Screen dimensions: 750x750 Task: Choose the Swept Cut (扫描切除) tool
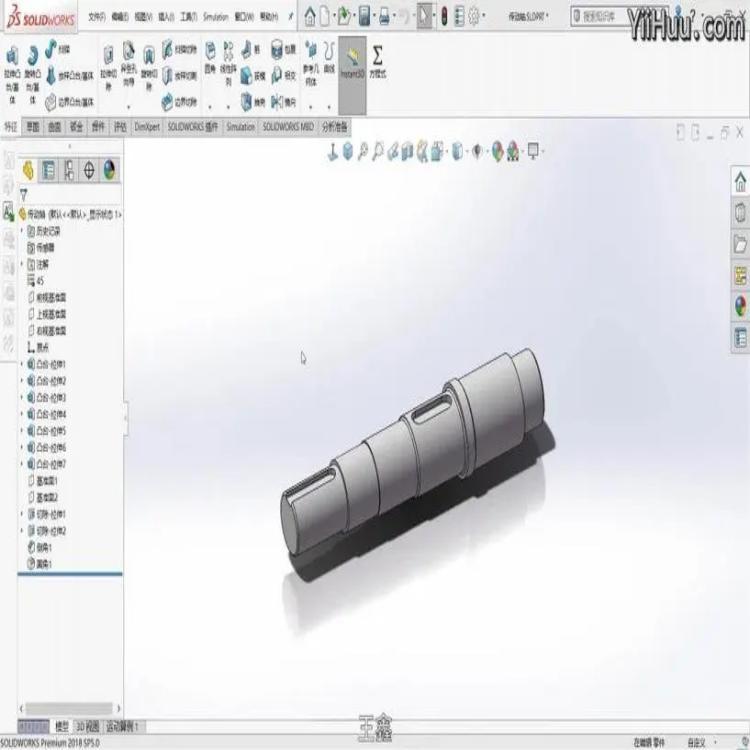179,49
